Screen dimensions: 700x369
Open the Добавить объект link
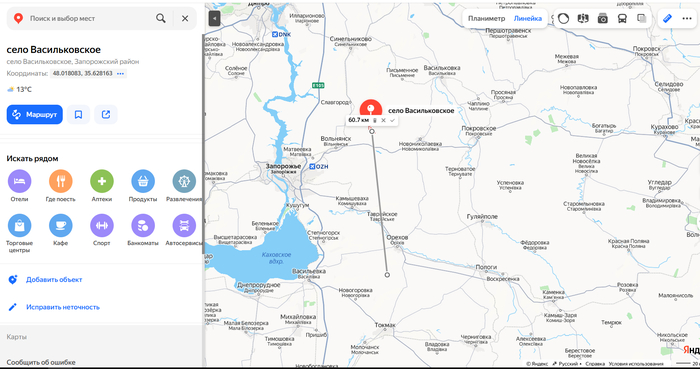pos(54,280)
